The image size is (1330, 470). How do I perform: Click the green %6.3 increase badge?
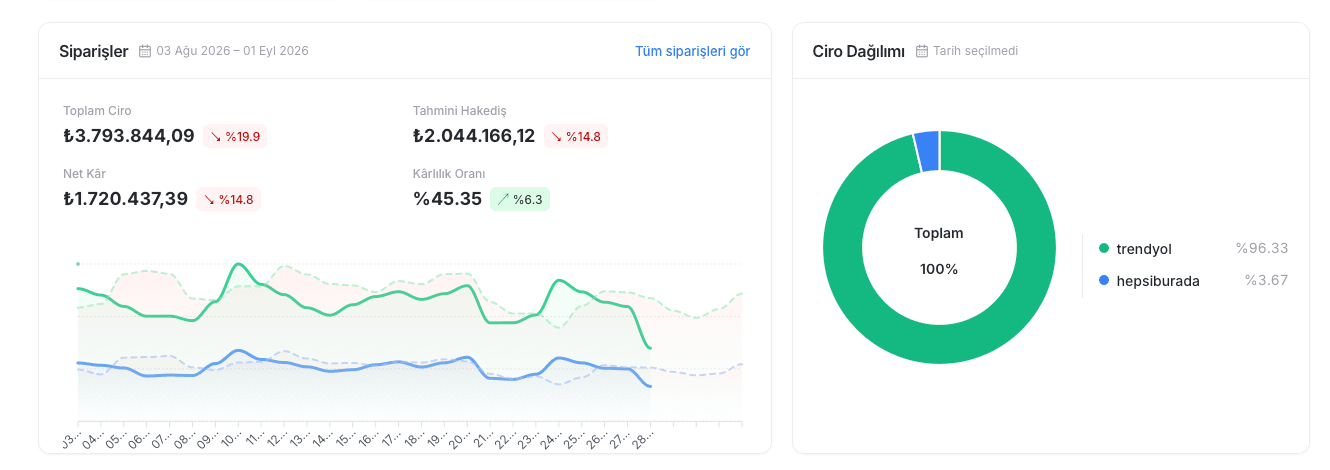520,199
